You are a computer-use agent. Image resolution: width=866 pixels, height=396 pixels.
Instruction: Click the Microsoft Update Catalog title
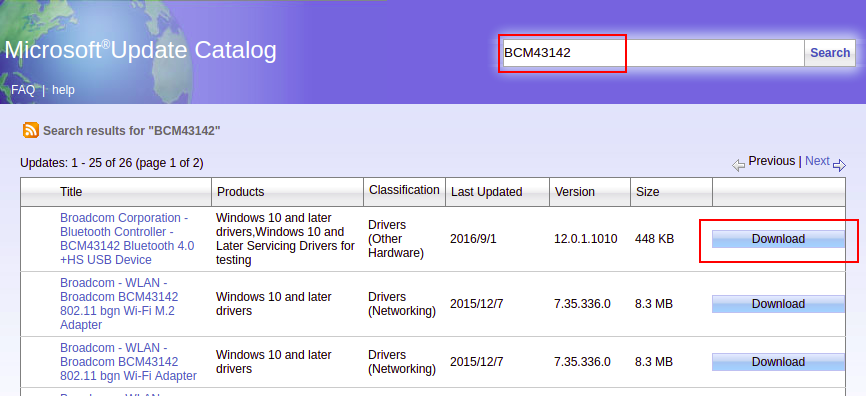click(x=140, y=50)
